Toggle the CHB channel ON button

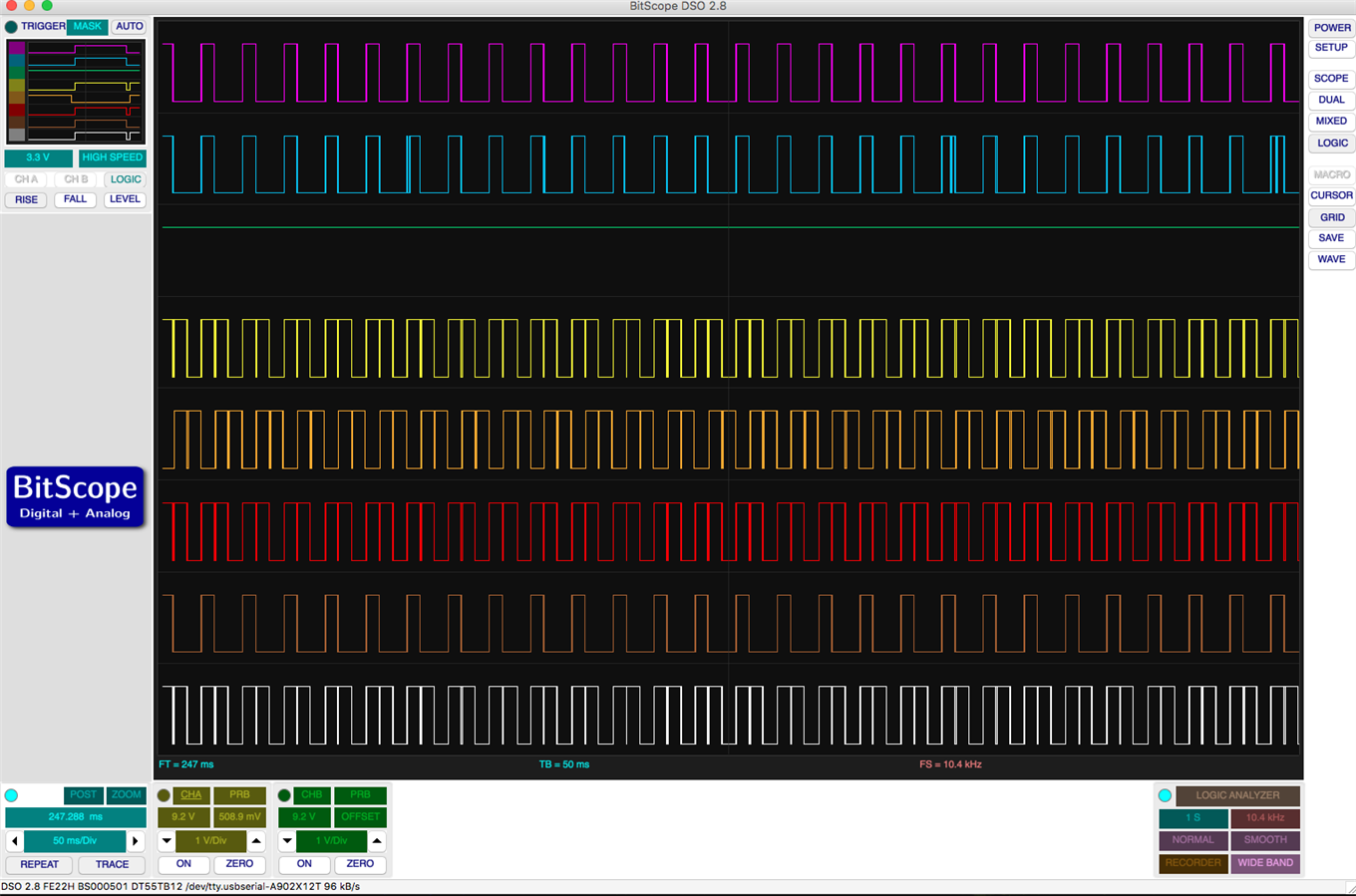(304, 864)
